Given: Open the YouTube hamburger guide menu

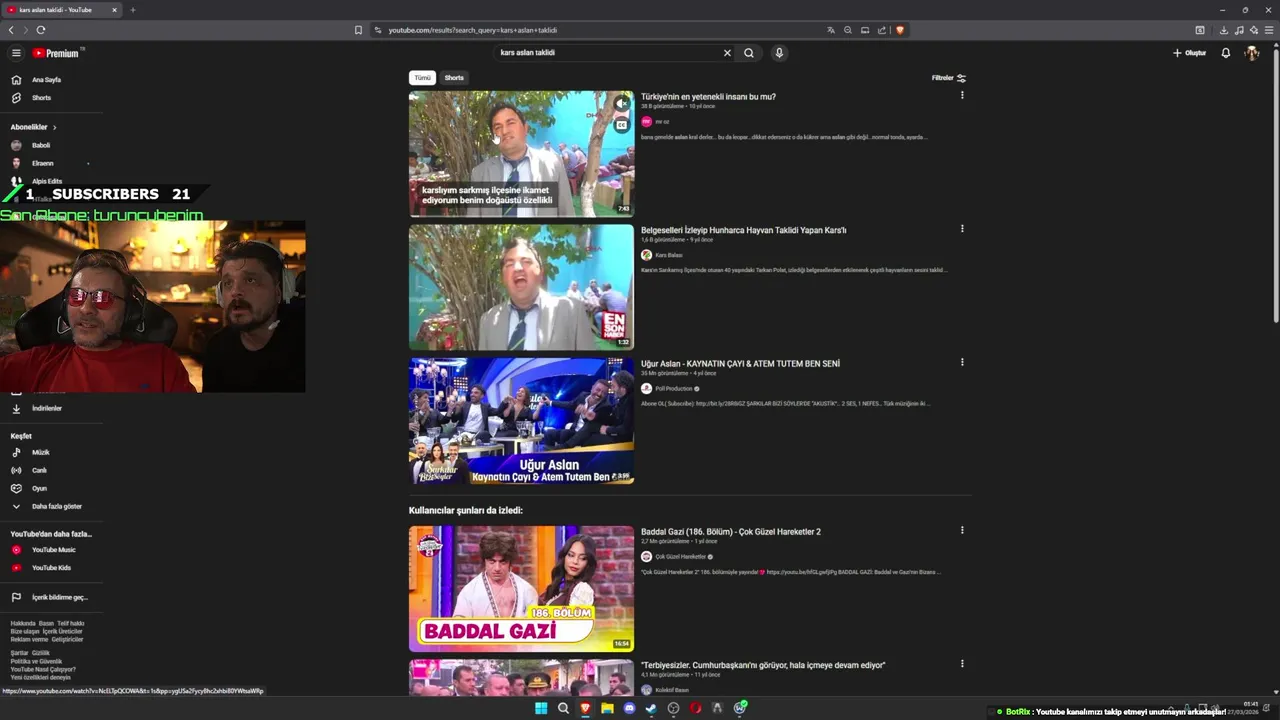Looking at the screenshot, I should click(16, 53).
